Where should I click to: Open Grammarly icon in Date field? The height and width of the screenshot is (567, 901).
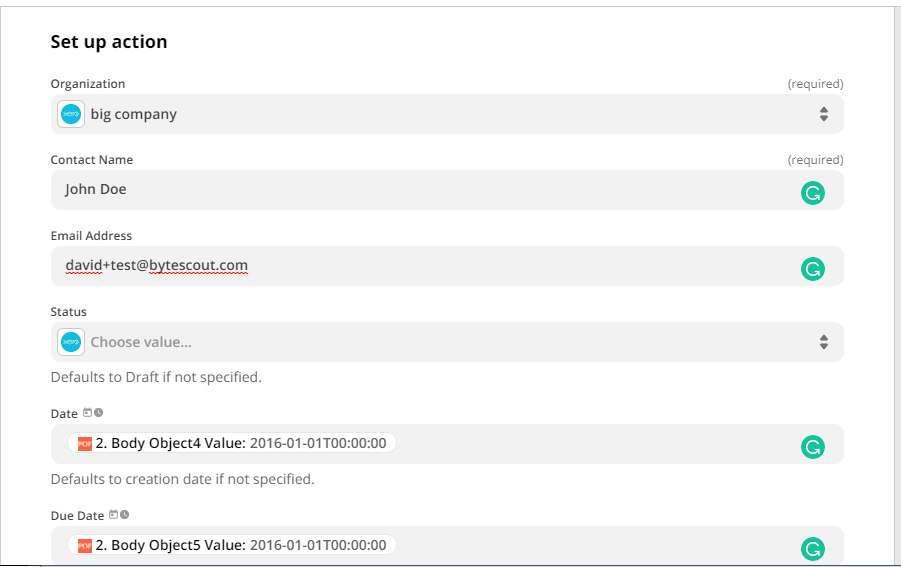coord(813,446)
